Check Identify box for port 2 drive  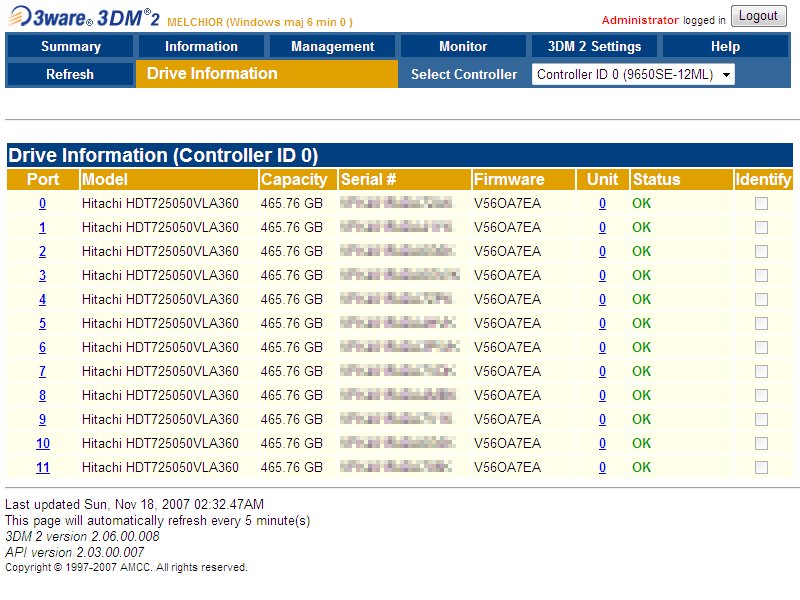point(761,252)
